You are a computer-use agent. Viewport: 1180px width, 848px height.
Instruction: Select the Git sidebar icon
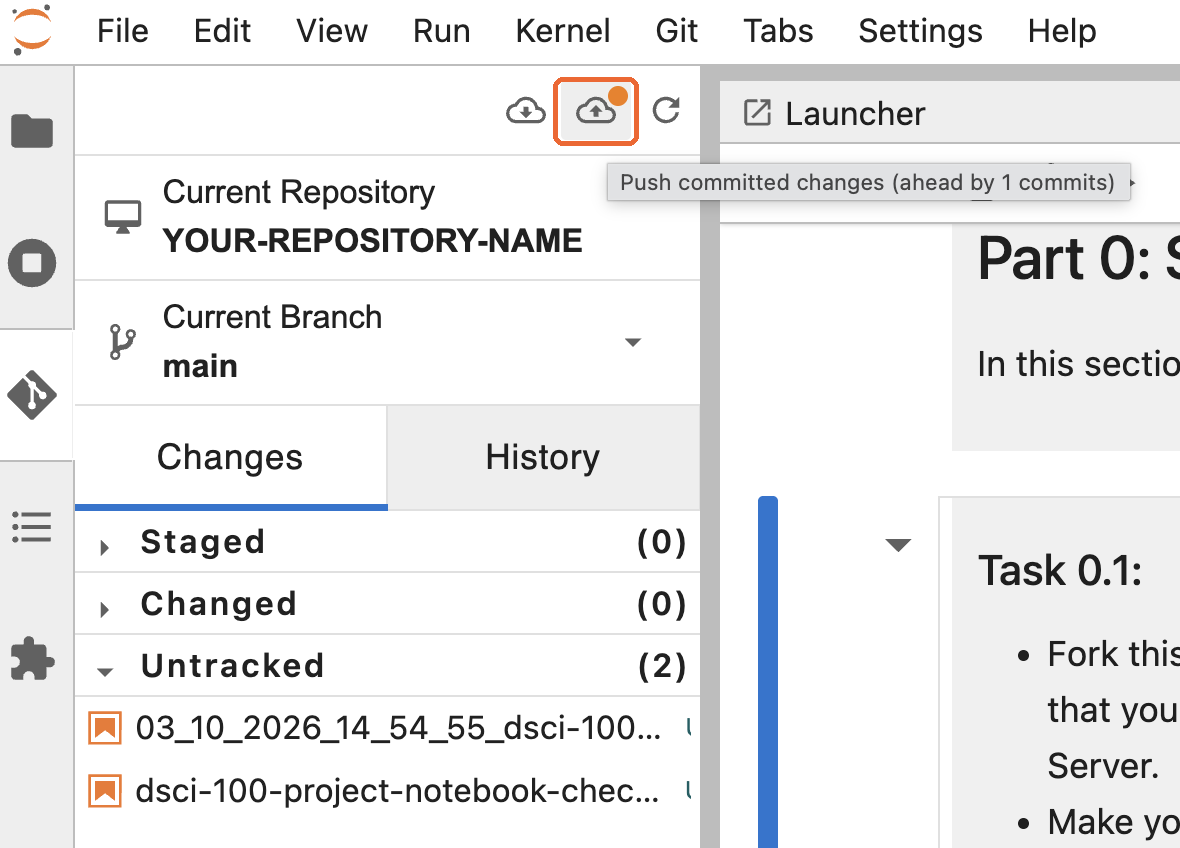pos(32,395)
